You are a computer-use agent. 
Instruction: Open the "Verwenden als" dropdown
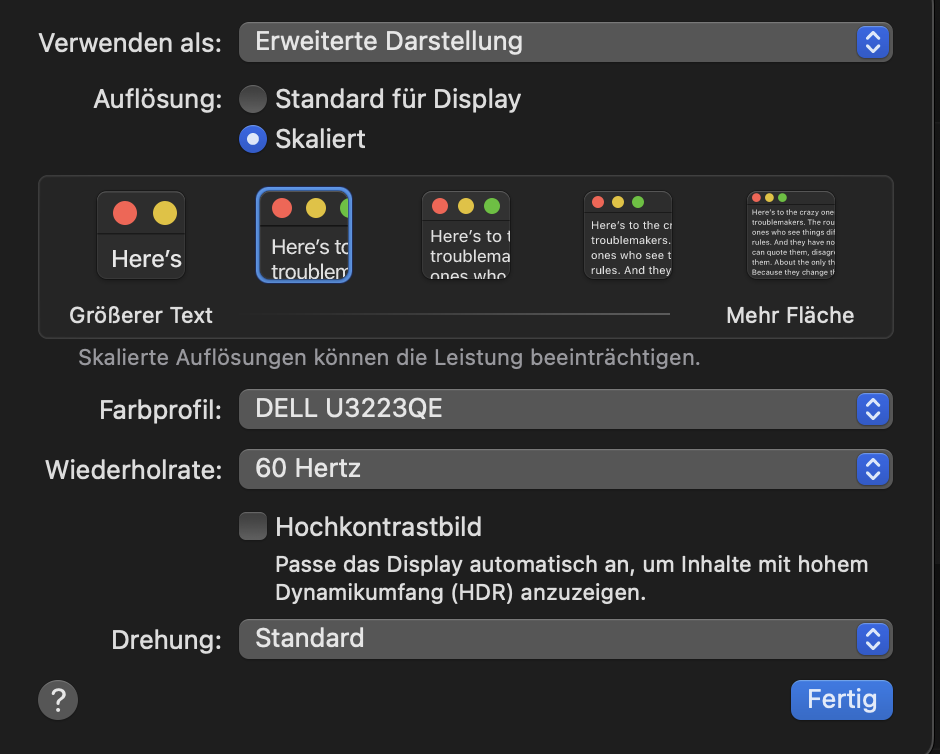click(565, 42)
